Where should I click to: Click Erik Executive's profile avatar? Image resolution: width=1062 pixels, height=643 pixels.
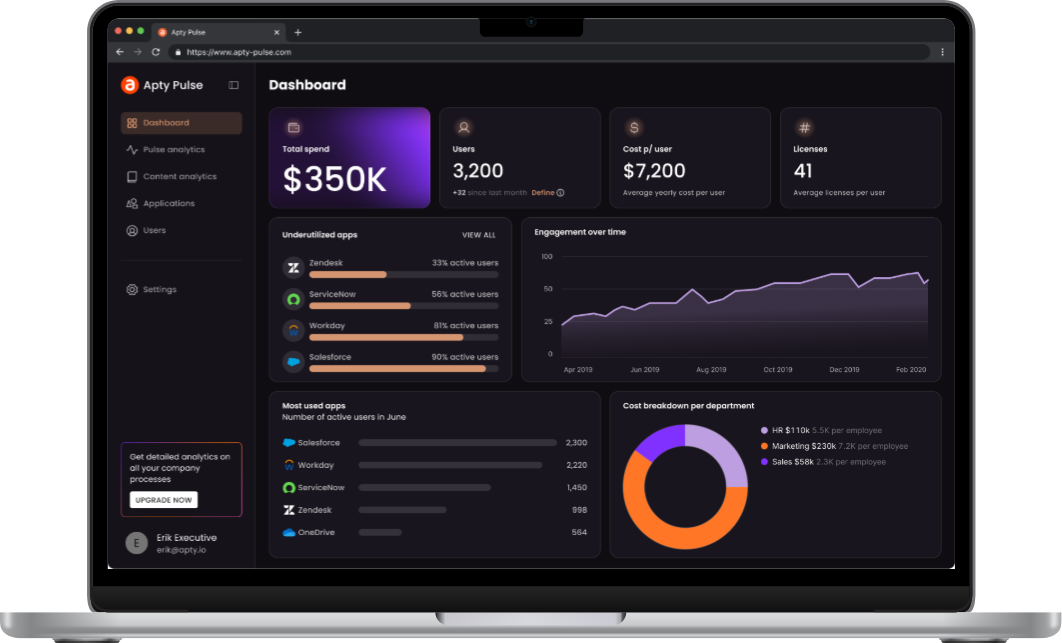tap(136, 543)
